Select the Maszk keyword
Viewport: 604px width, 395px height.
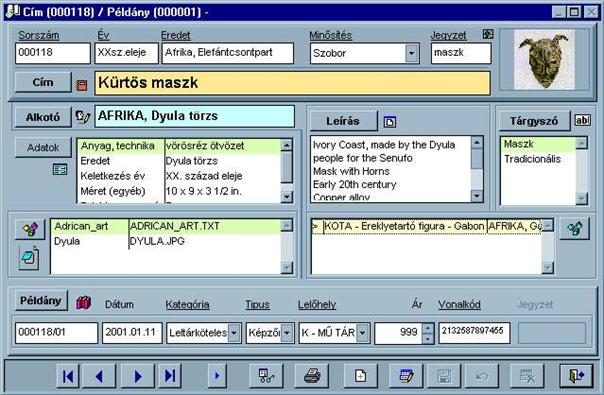[x=538, y=144]
